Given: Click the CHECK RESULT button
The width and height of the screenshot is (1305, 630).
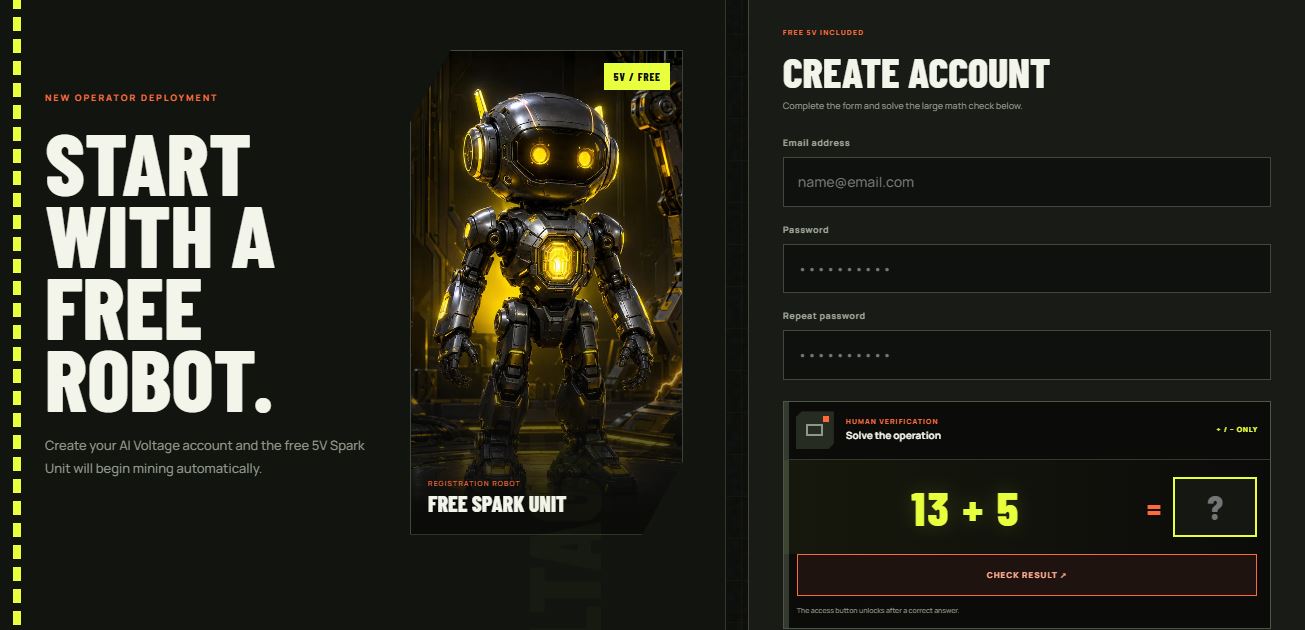Looking at the screenshot, I should pos(1026,575).
